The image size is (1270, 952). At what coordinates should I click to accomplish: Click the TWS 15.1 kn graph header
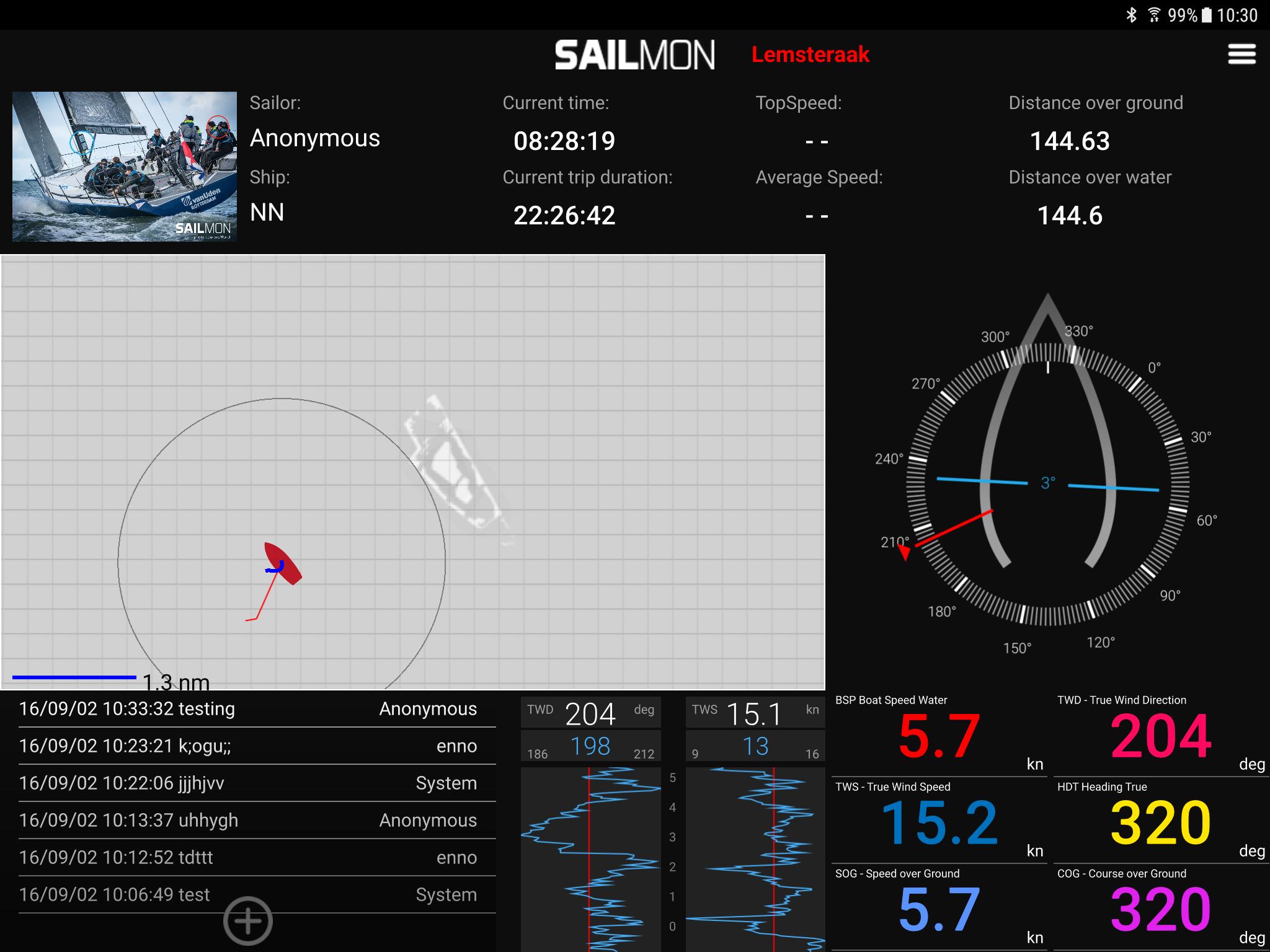pyautogui.click(x=755, y=713)
